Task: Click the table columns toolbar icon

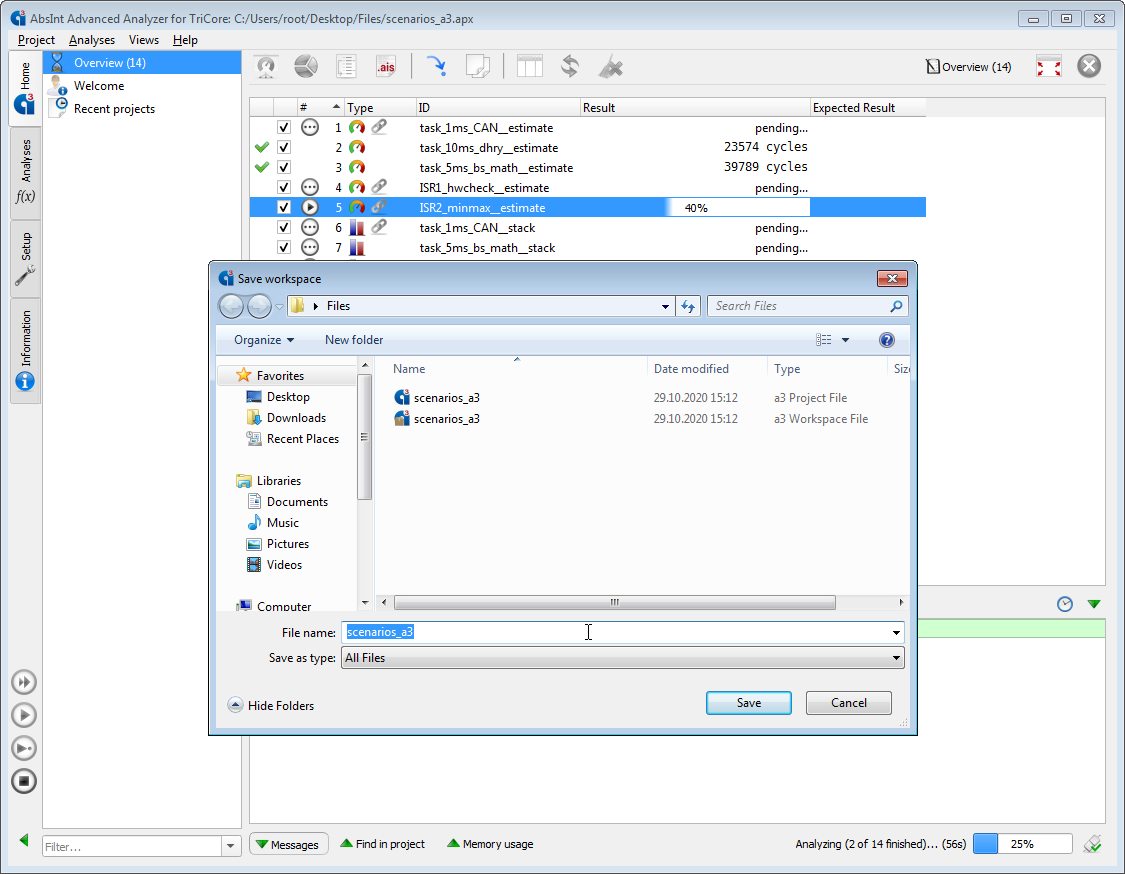Action: [x=529, y=67]
